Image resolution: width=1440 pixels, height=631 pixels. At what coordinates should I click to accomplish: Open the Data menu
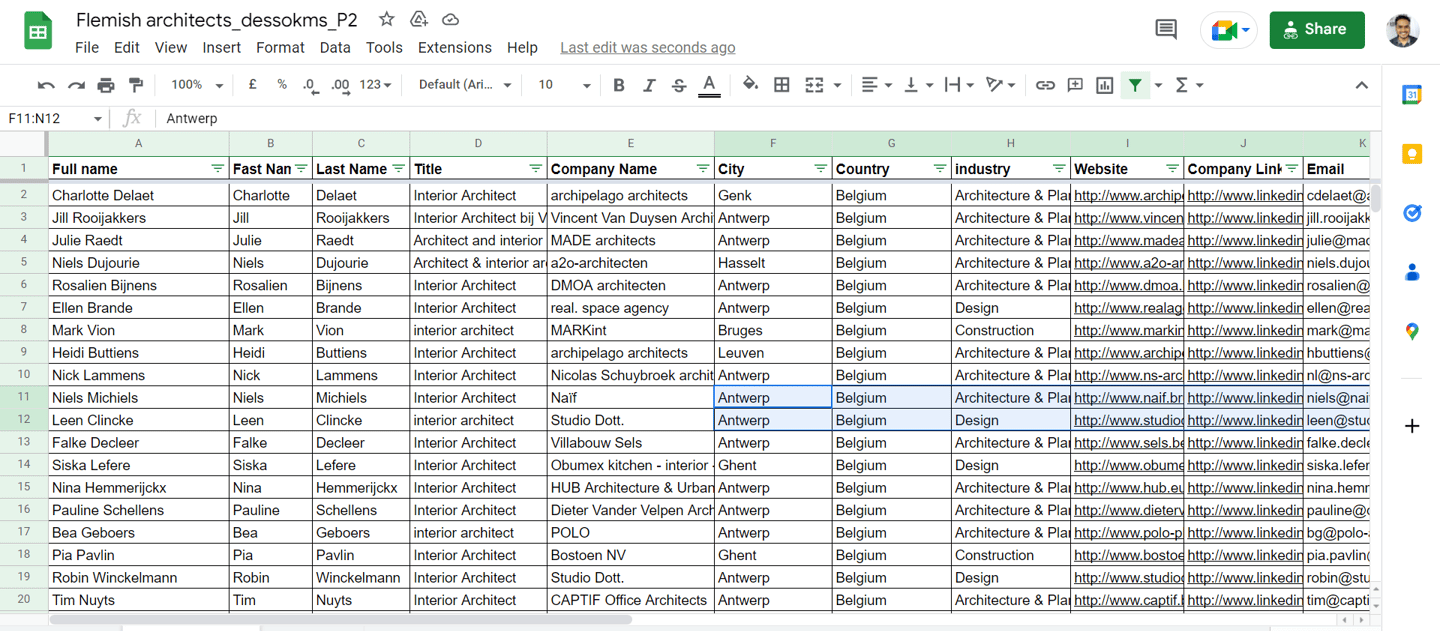tap(335, 47)
